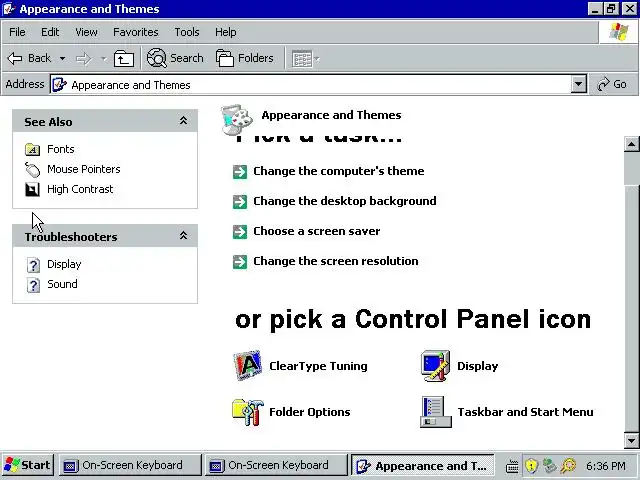Viewport: 640px width, 480px height.
Task: Open the Favorites menu
Action: tap(136, 32)
